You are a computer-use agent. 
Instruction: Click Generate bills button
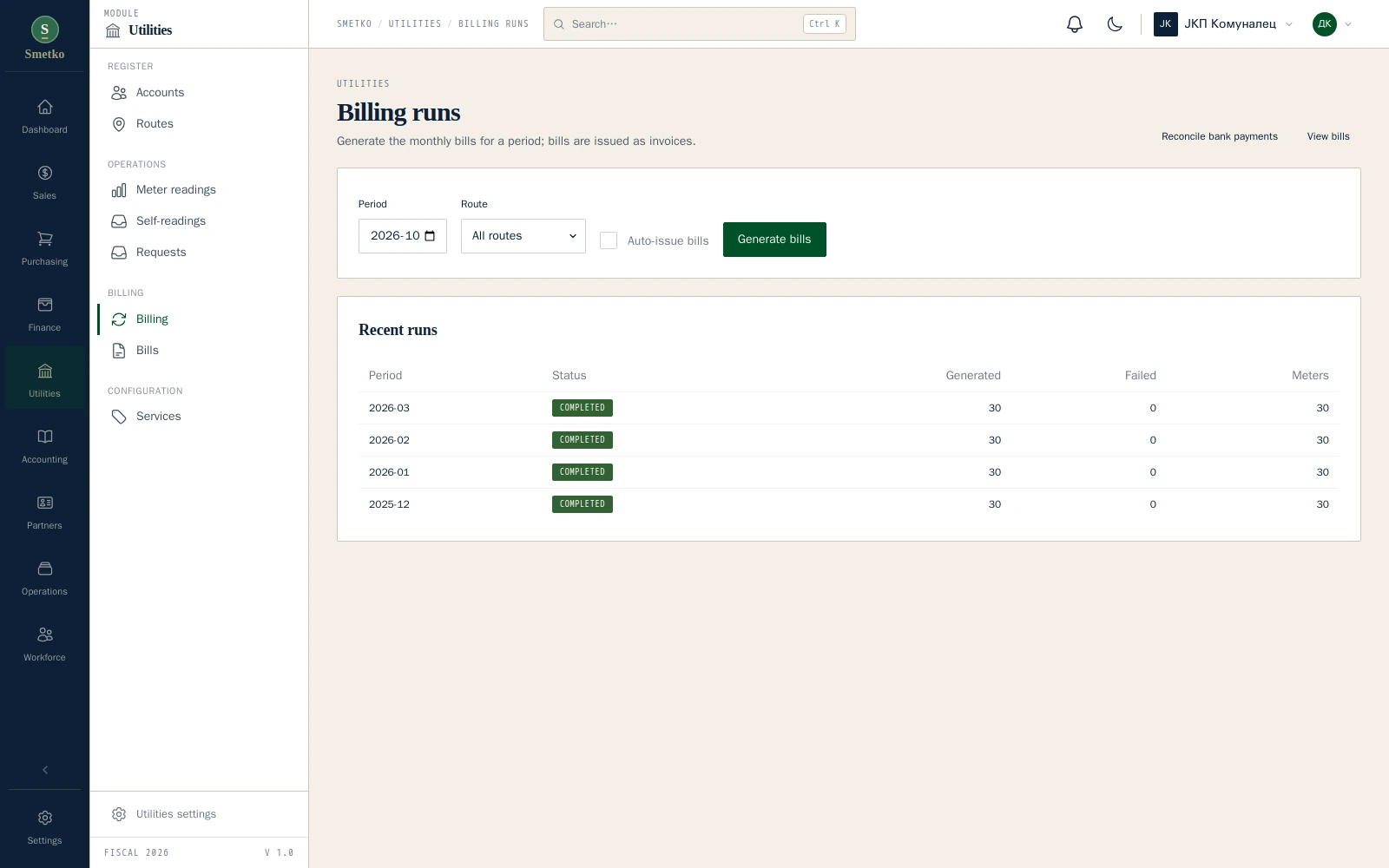coord(774,240)
